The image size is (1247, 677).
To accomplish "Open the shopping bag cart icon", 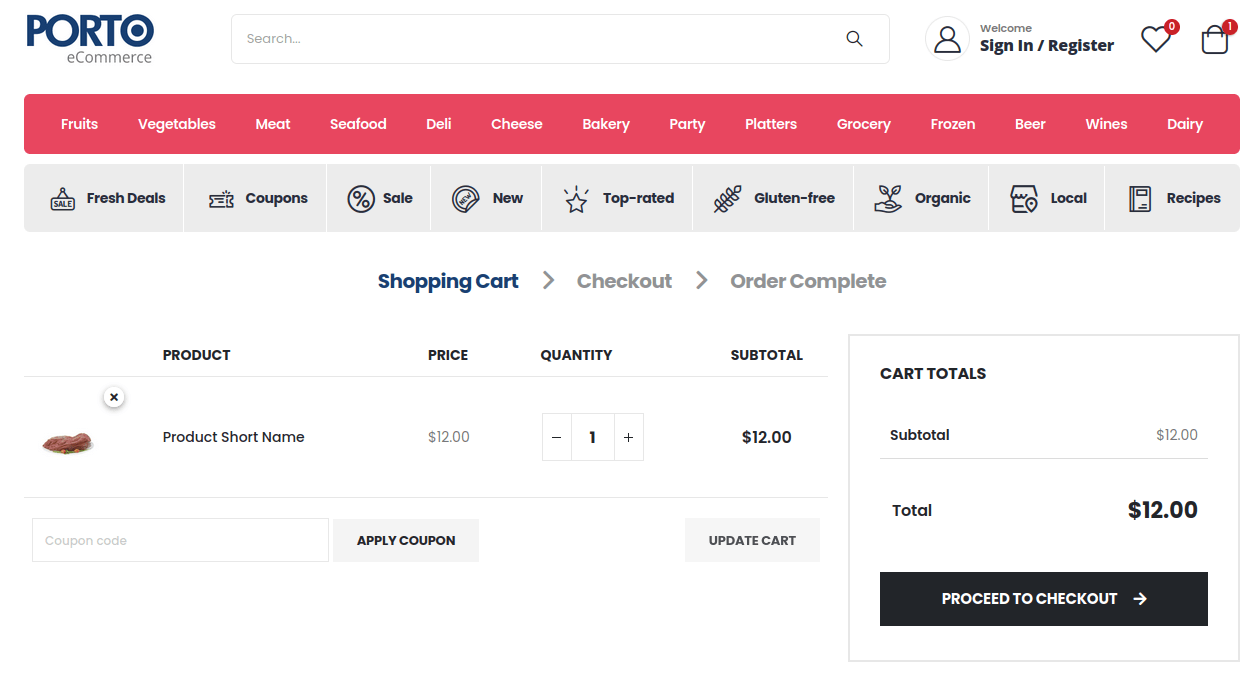I will (1214, 40).
